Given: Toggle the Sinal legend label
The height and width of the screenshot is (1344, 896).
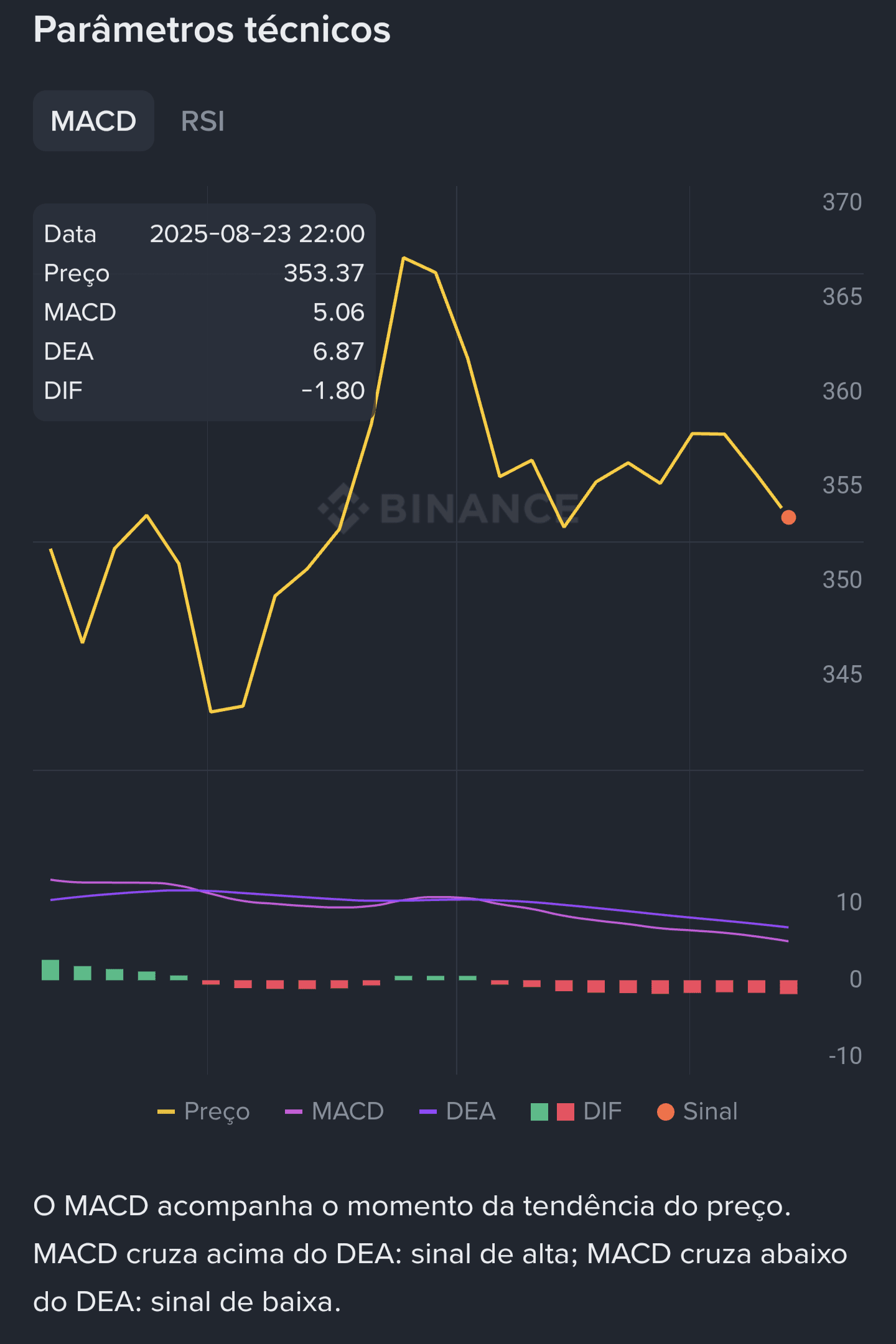Looking at the screenshot, I should (x=710, y=1111).
